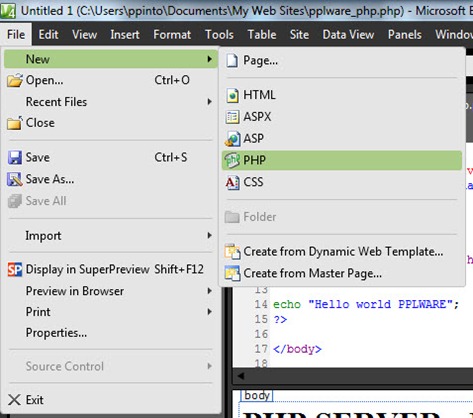Choose Close from the File menu

(x=111, y=123)
